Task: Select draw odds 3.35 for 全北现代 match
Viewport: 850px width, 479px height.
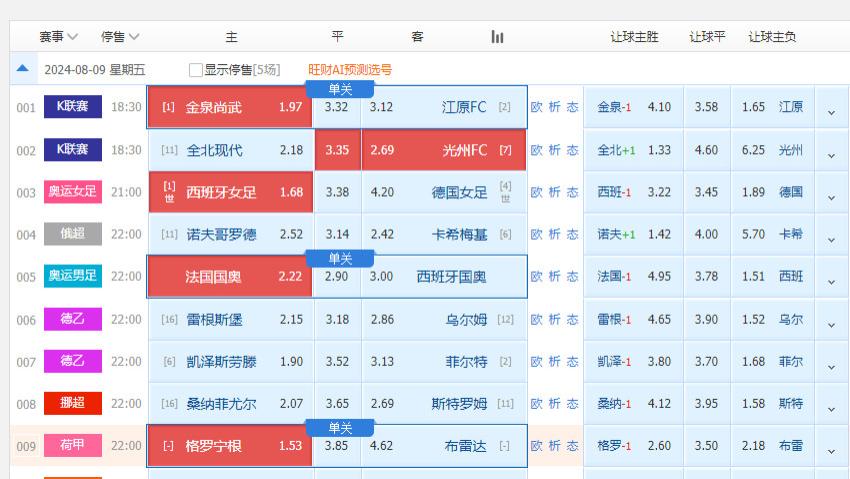Action: pos(337,150)
